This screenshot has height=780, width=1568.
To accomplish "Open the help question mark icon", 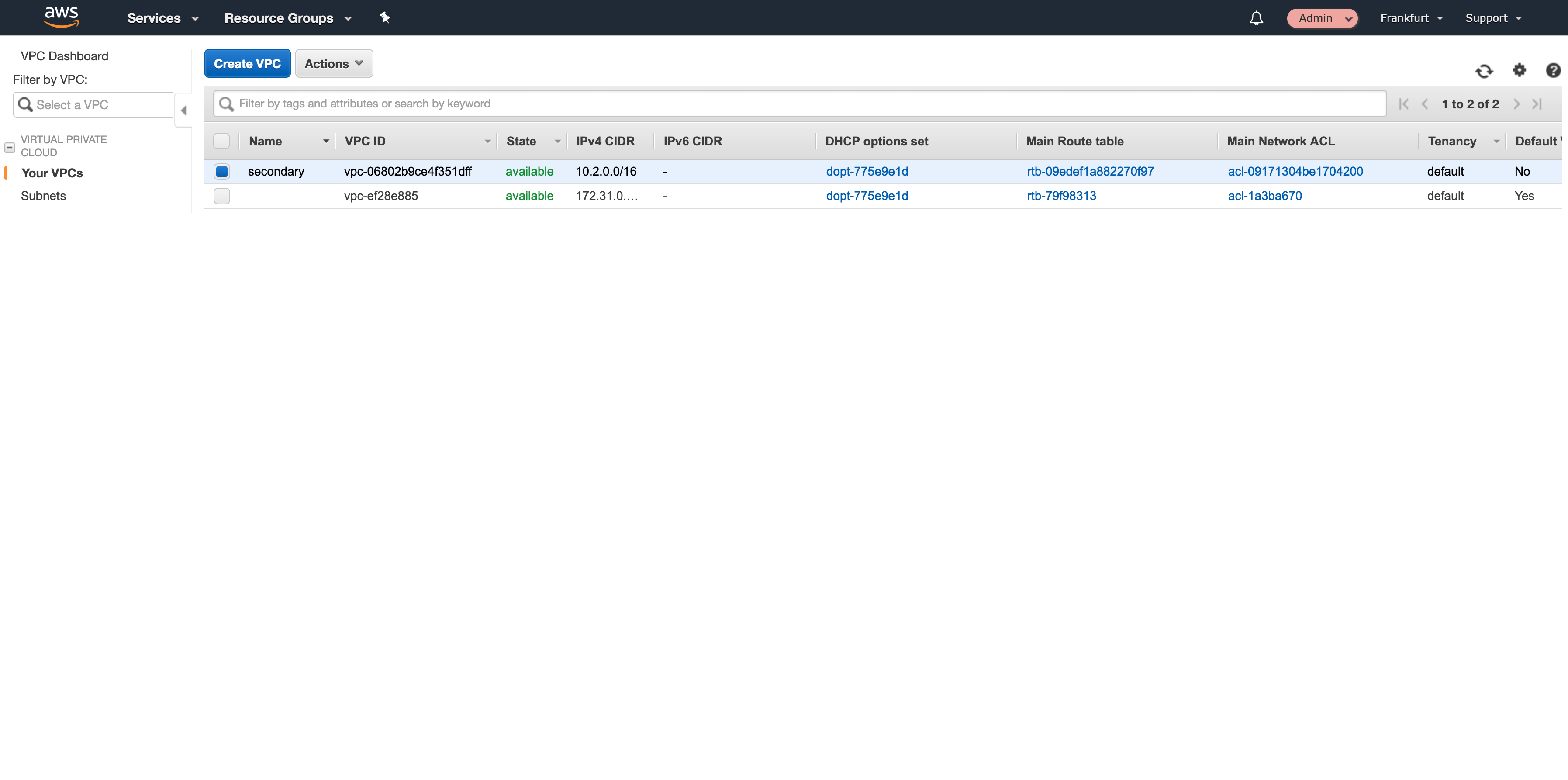I will pos(1554,71).
